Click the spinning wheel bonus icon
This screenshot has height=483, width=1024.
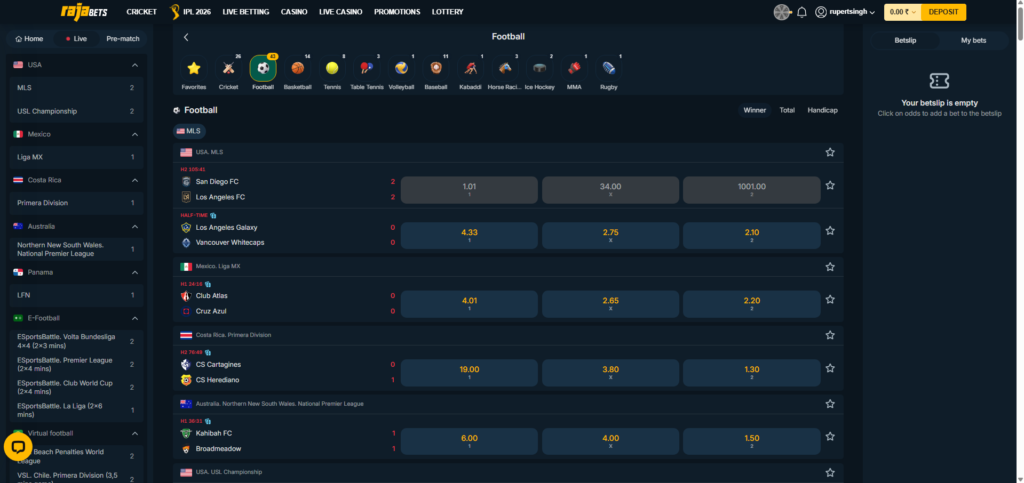[x=782, y=12]
